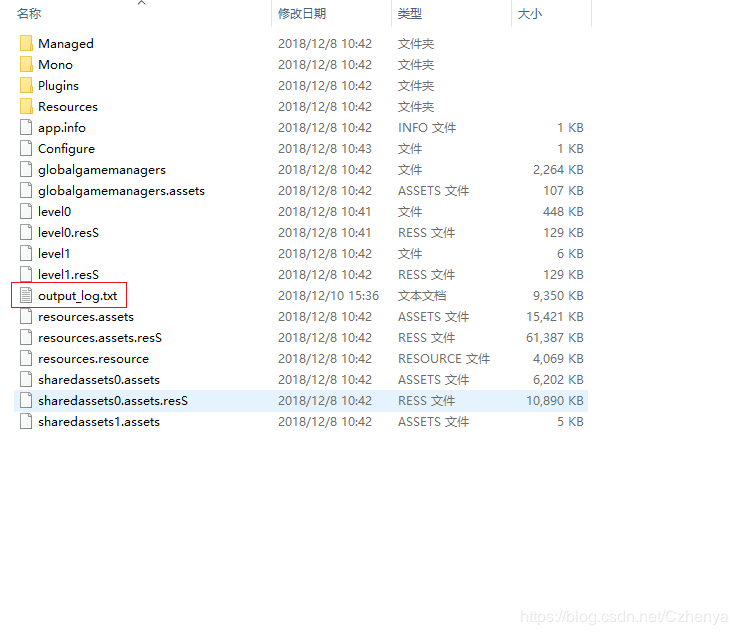Image resolution: width=738 pixels, height=635 pixels.
Task: Click the RESOURCE 文件 type cell
Action: click(444, 359)
